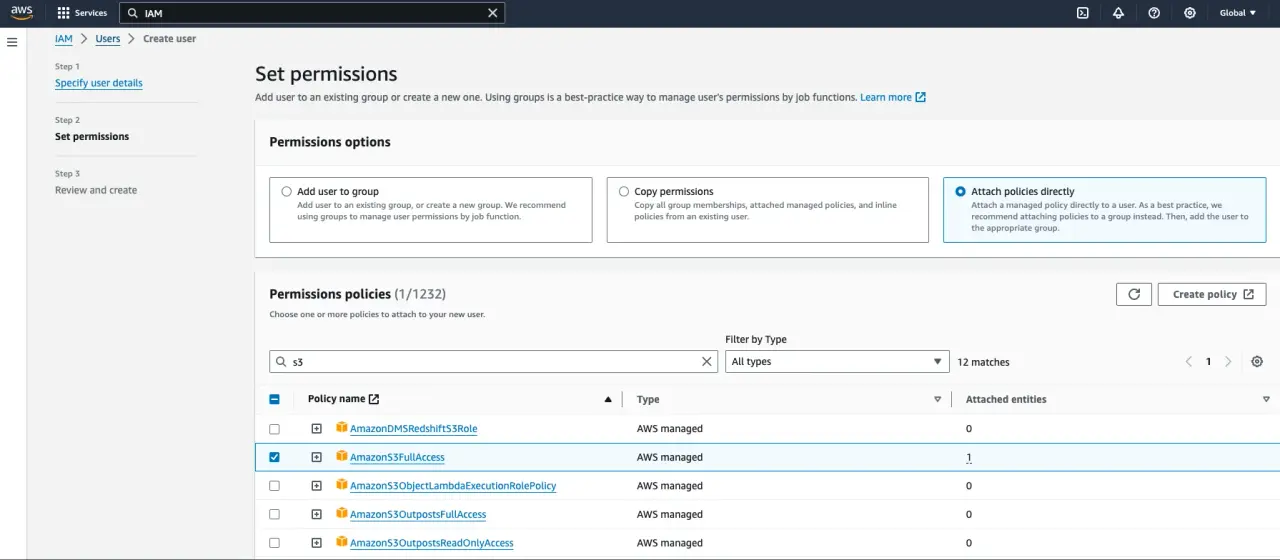Uncheck the AmazonS3FullAccess checkbox

[x=275, y=457]
